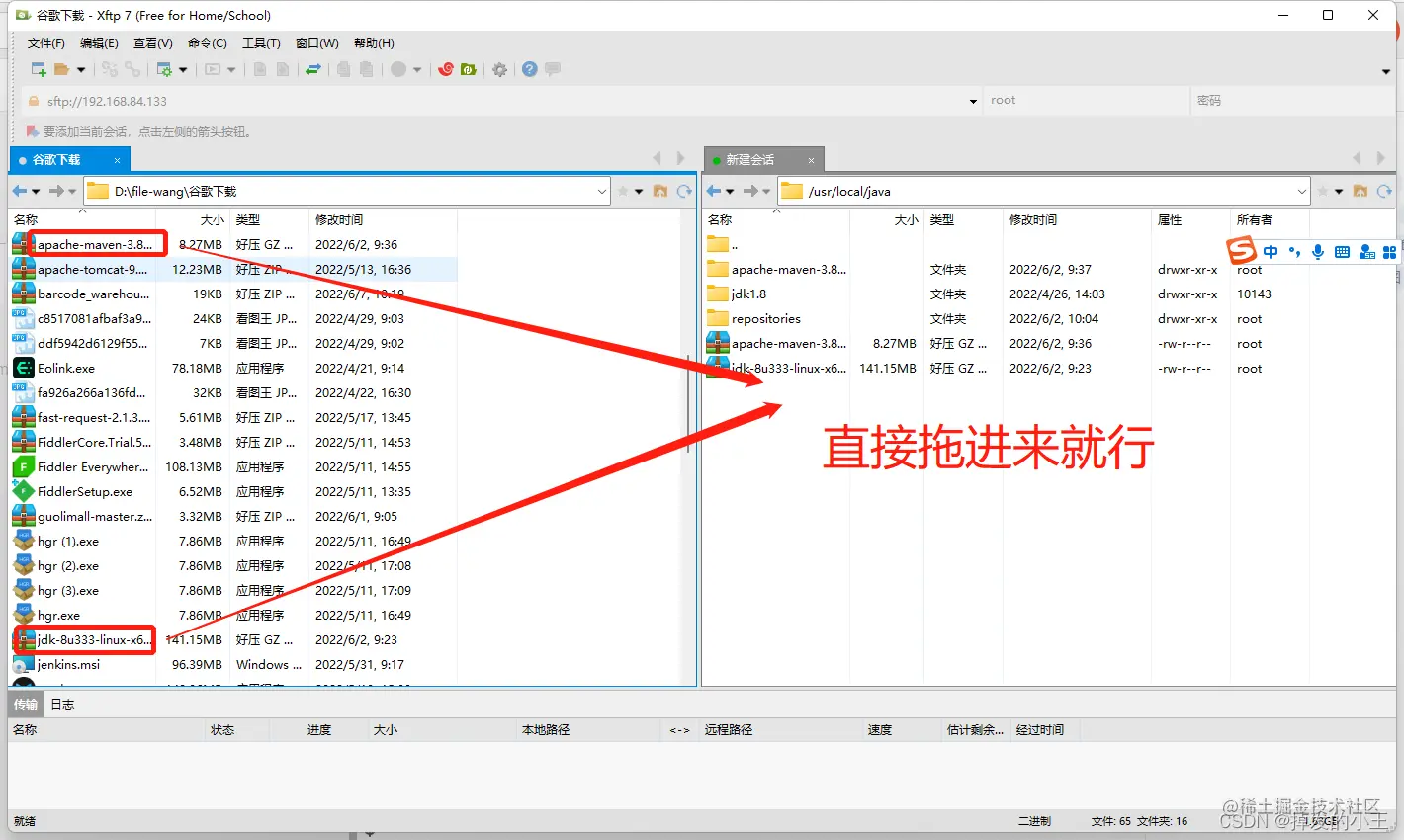The width and height of the screenshot is (1404, 840).
Task: Click the synchronize green-blue arrows toolbar icon
Action: pos(313,69)
